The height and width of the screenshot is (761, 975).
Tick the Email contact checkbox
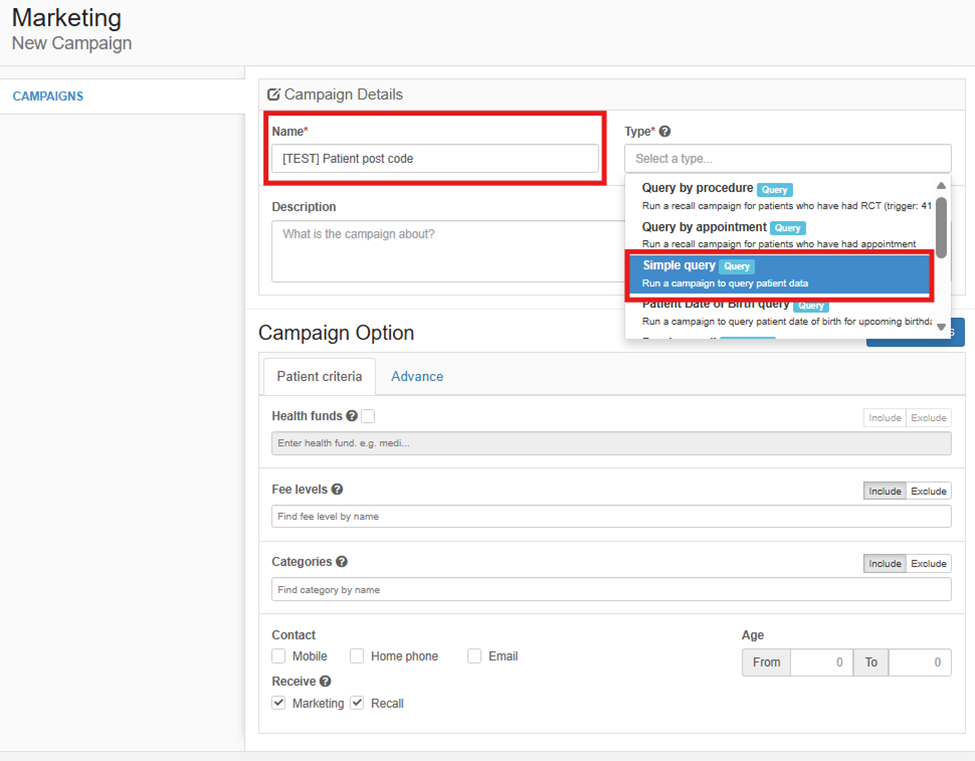tap(474, 656)
